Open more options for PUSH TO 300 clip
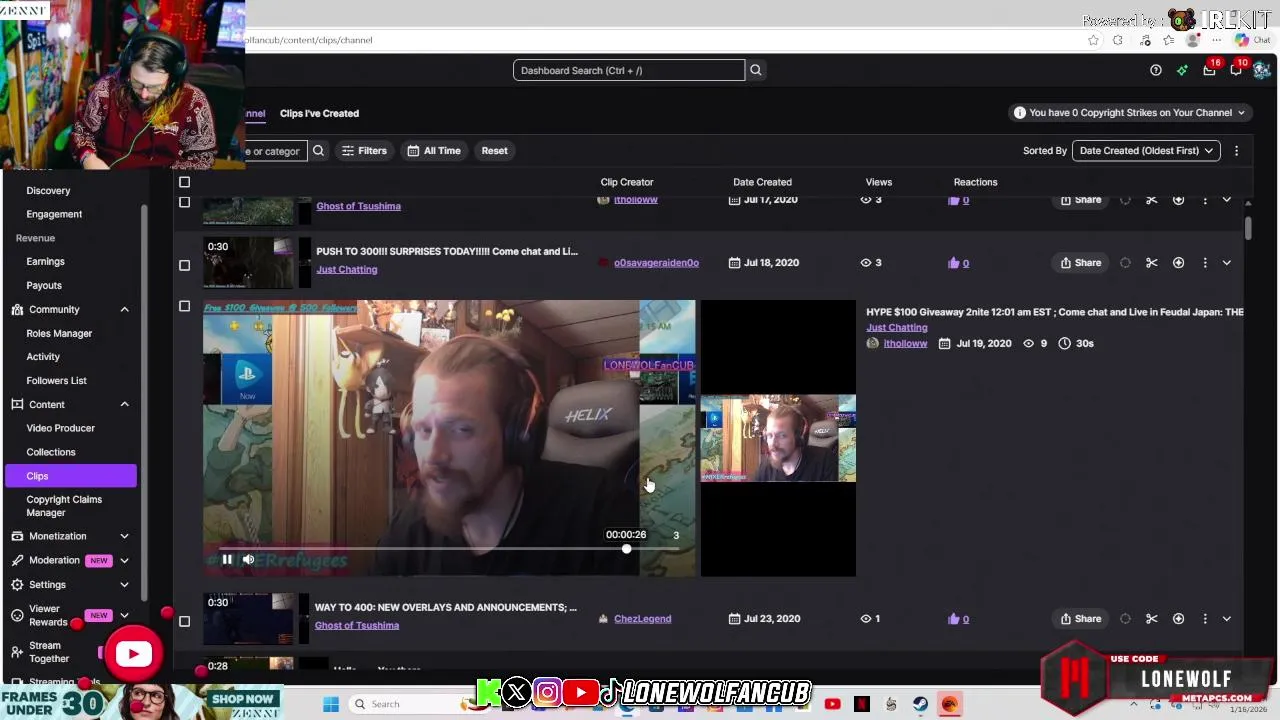This screenshot has height=720, width=1280. click(1205, 263)
